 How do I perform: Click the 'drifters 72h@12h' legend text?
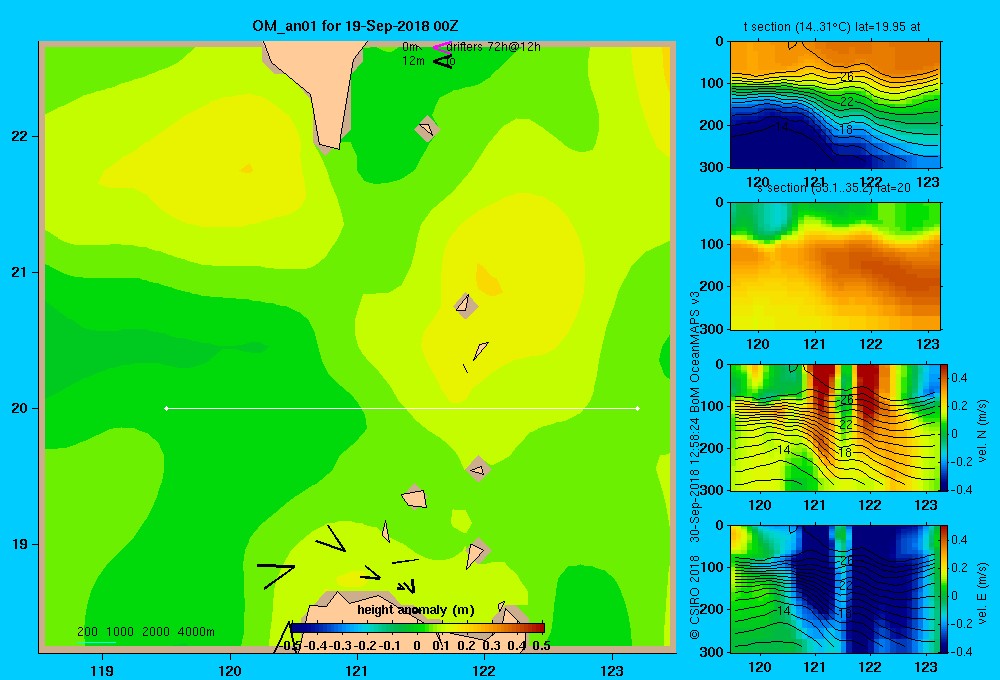click(x=494, y=47)
